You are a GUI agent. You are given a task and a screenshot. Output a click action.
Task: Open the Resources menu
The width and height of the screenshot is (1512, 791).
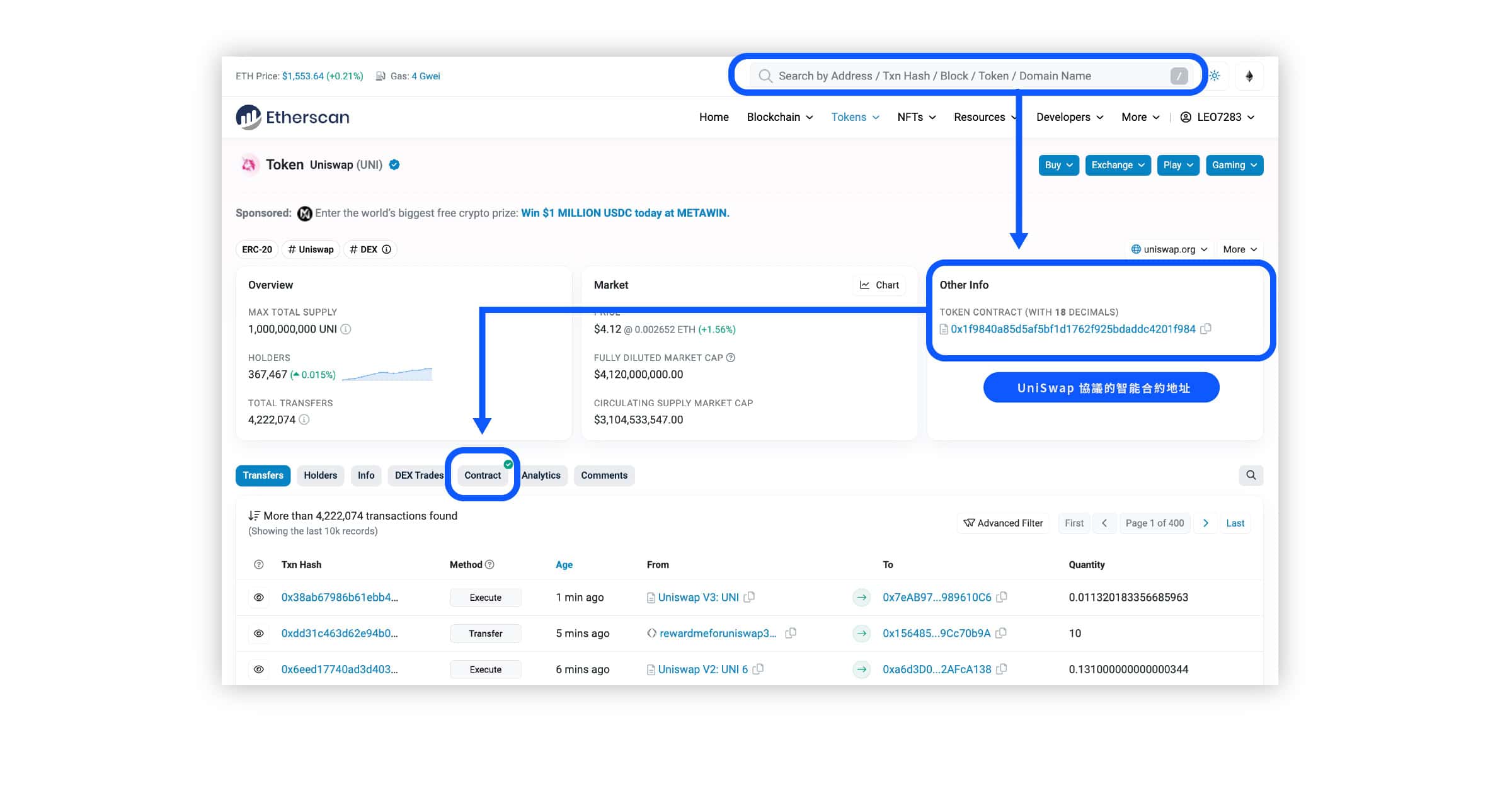pos(985,117)
